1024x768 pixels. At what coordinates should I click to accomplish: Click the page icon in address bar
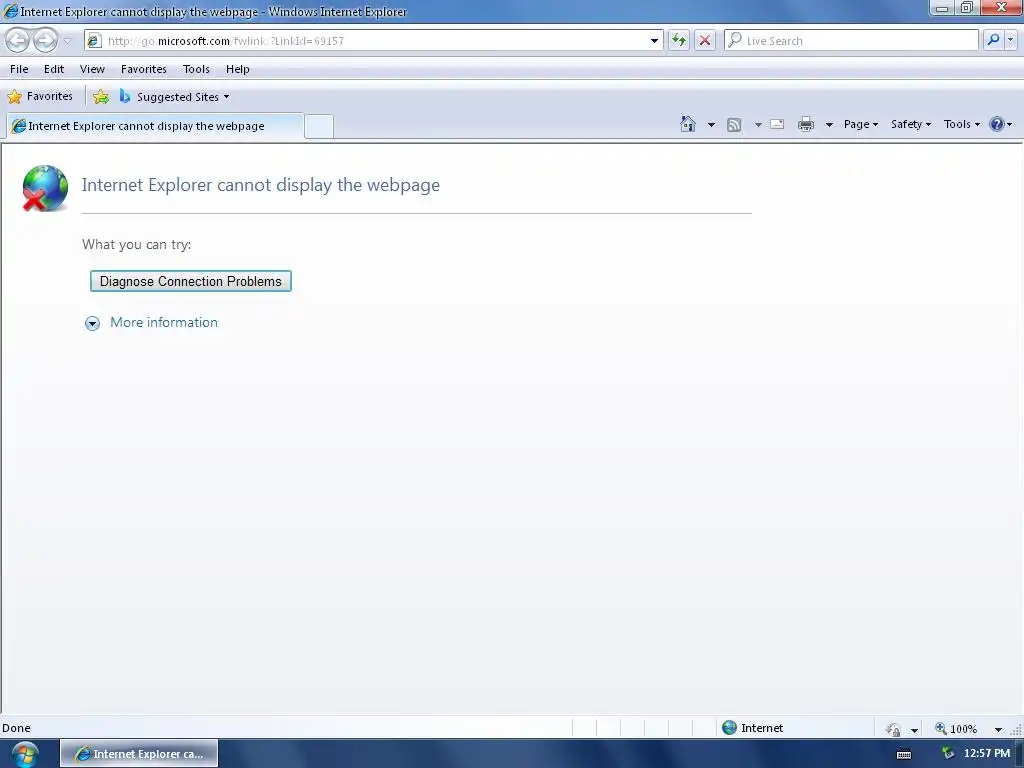tap(94, 40)
